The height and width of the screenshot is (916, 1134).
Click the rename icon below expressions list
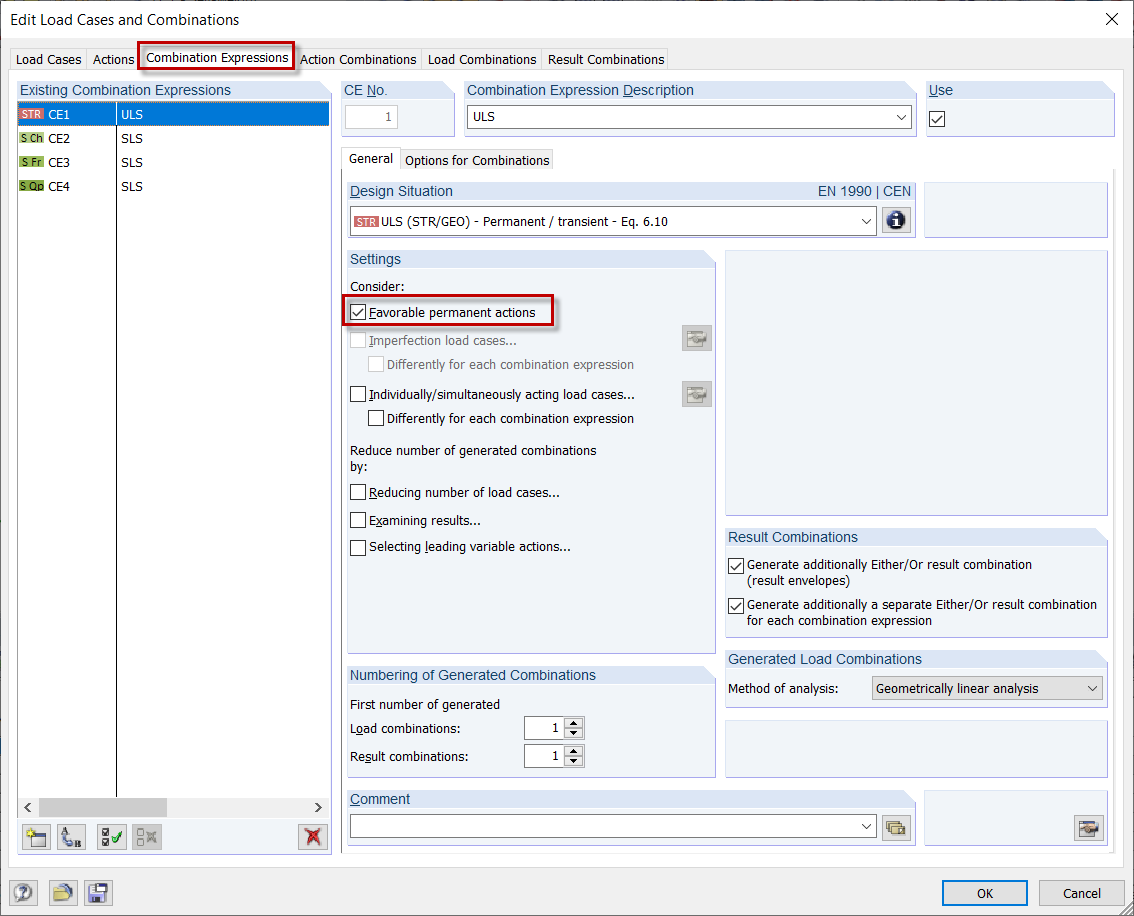pyautogui.click(x=70, y=837)
